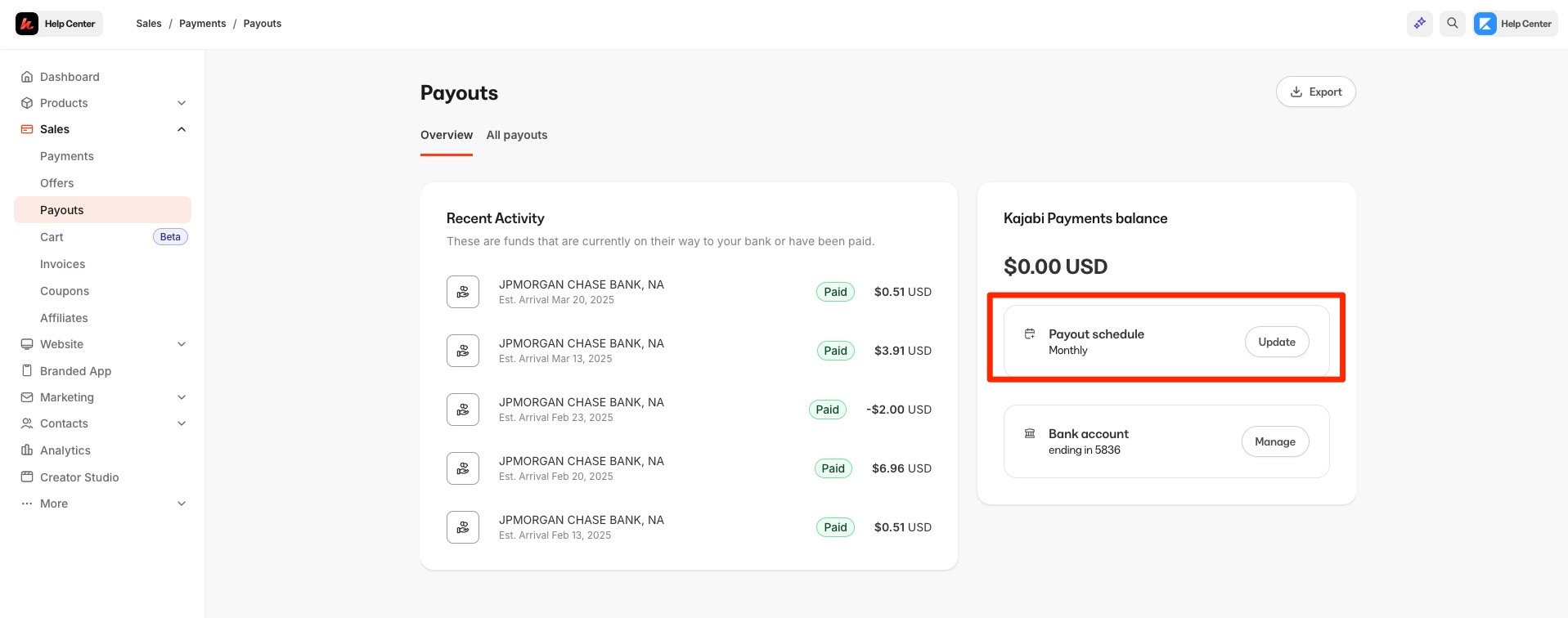This screenshot has width=1568, height=618.
Task: Click the Payments breadcrumb link
Action: point(202,24)
